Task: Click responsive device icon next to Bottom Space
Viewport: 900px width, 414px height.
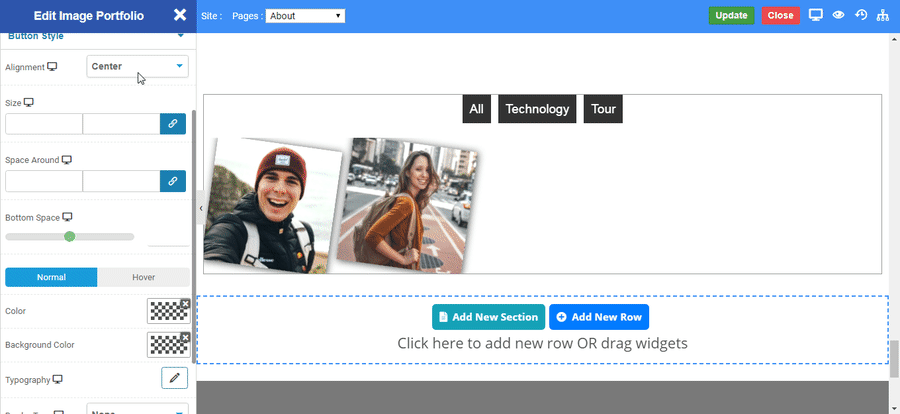Action: (x=68, y=217)
